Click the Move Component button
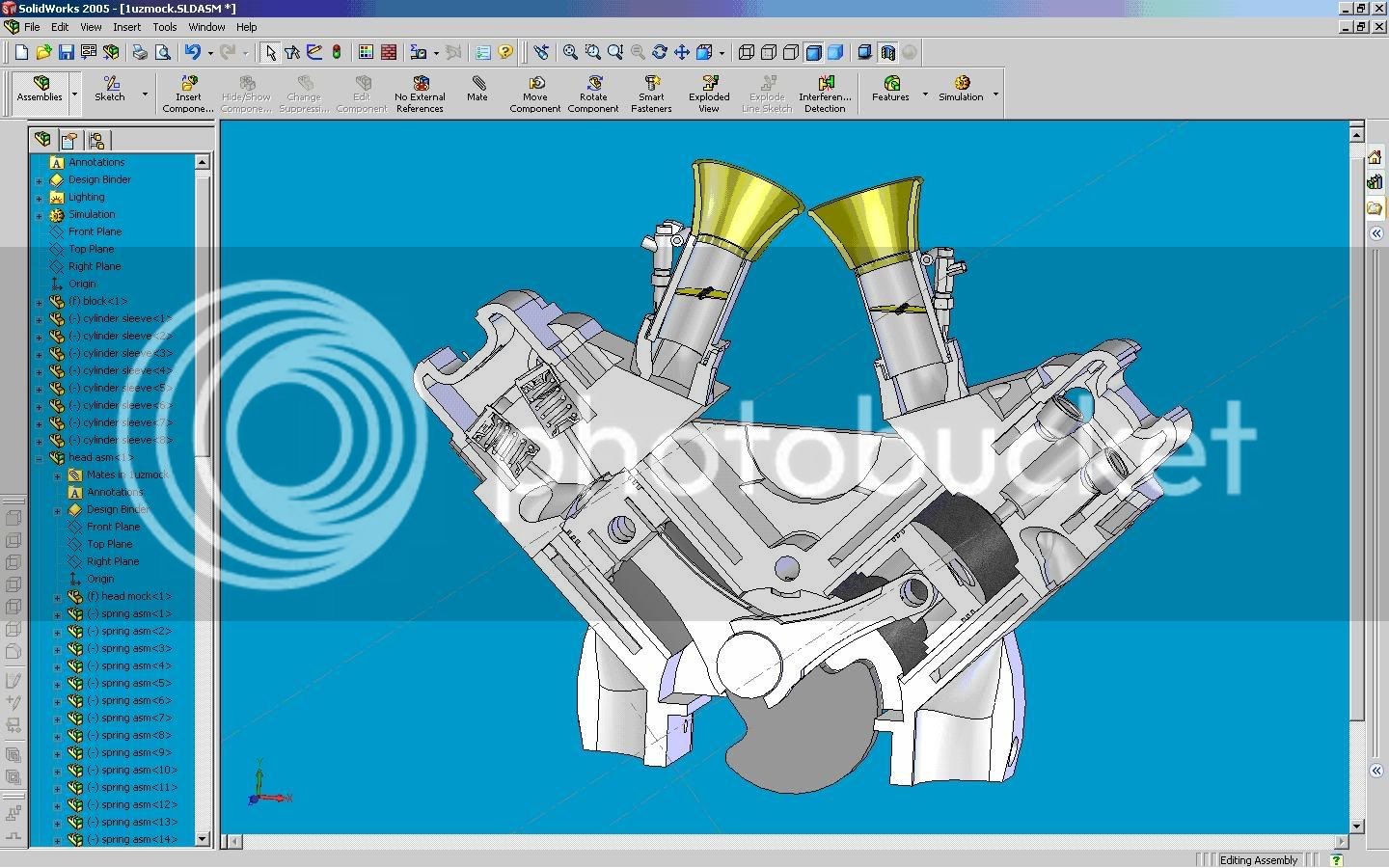The image size is (1389, 868). click(535, 95)
